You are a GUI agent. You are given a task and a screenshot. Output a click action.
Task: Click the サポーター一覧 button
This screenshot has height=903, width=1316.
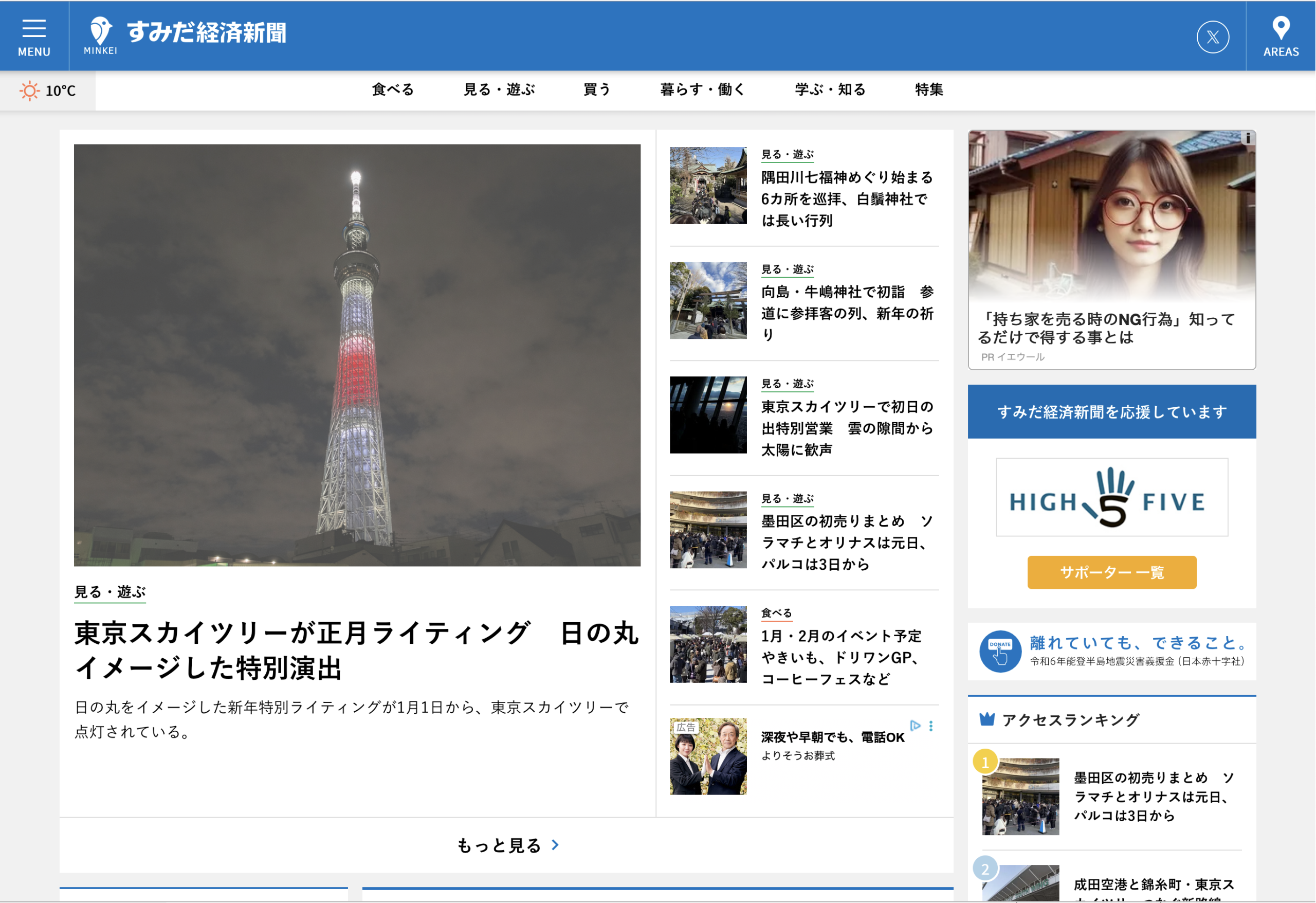1111,572
